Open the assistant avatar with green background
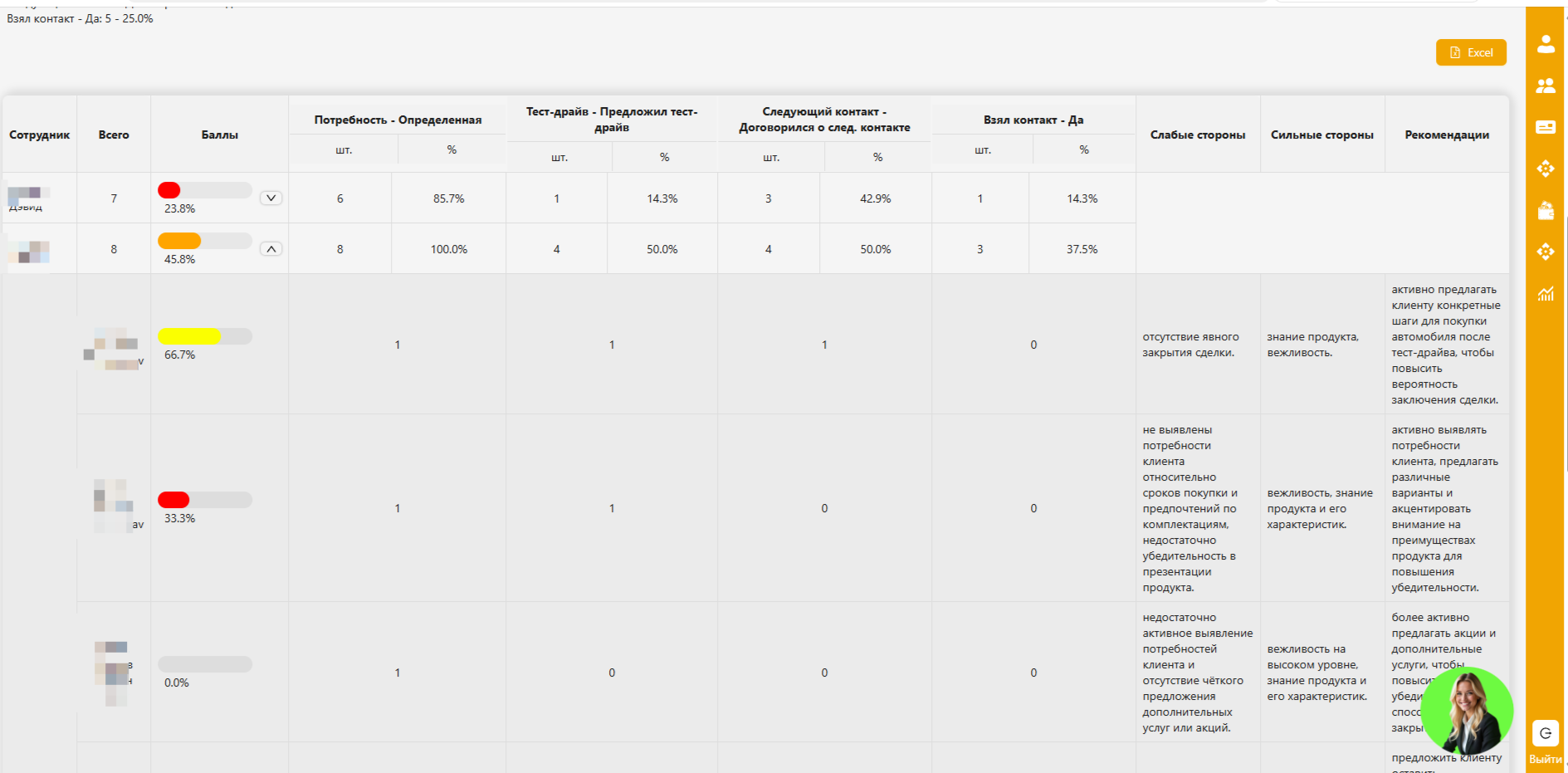Image resolution: width=1568 pixels, height=773 pixels. click(x=1467, y=711)
